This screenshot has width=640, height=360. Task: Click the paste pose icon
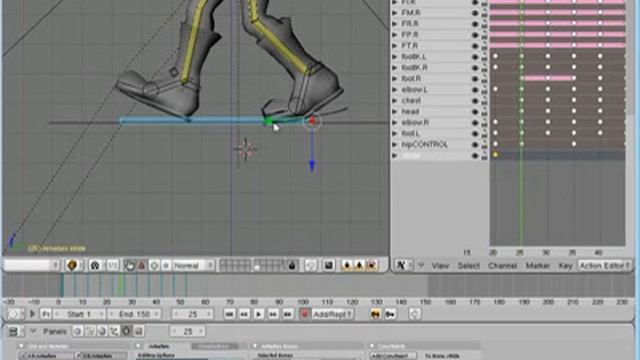[x=359, y=266]
